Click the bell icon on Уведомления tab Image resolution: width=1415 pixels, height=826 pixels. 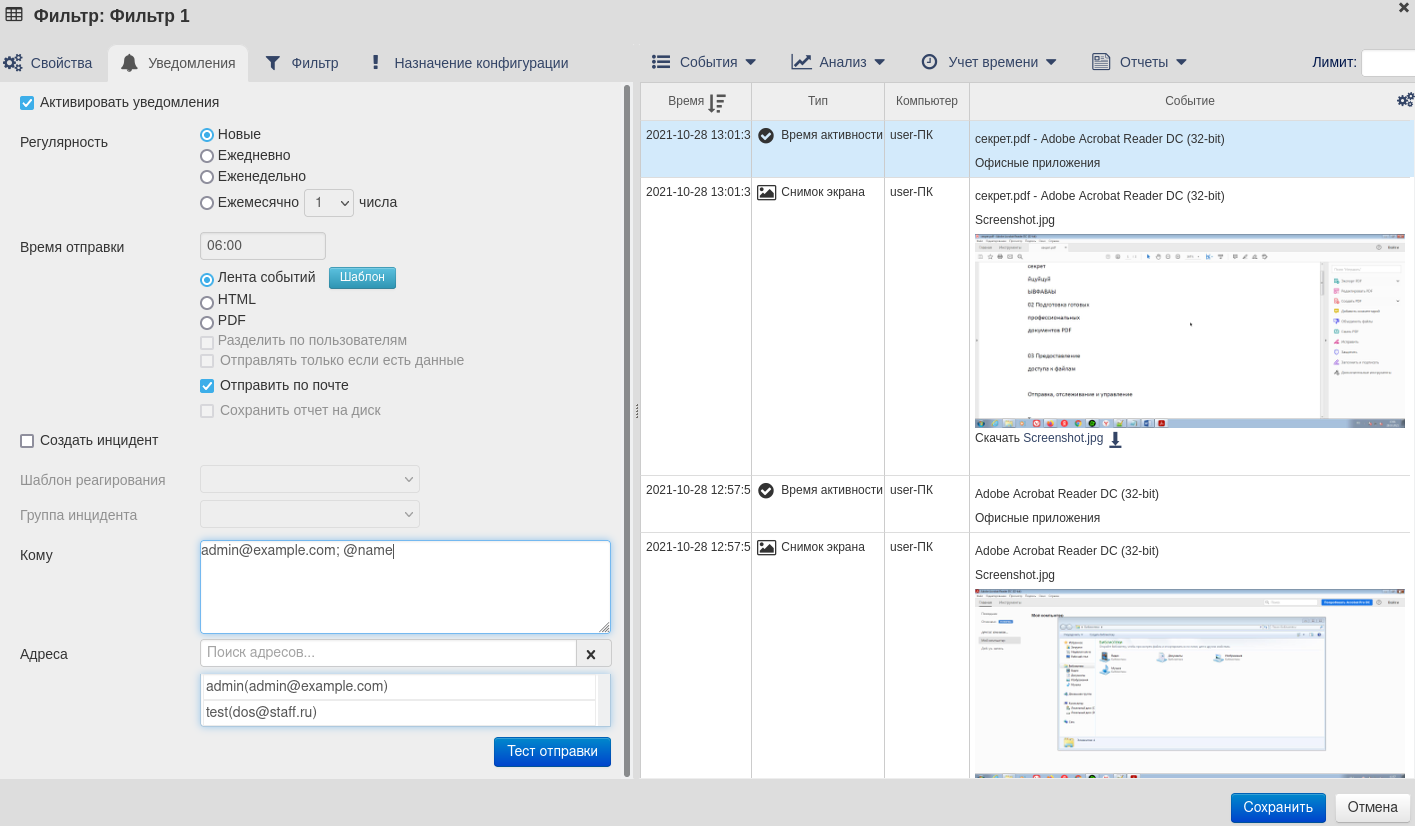click(x=129, y=63)
